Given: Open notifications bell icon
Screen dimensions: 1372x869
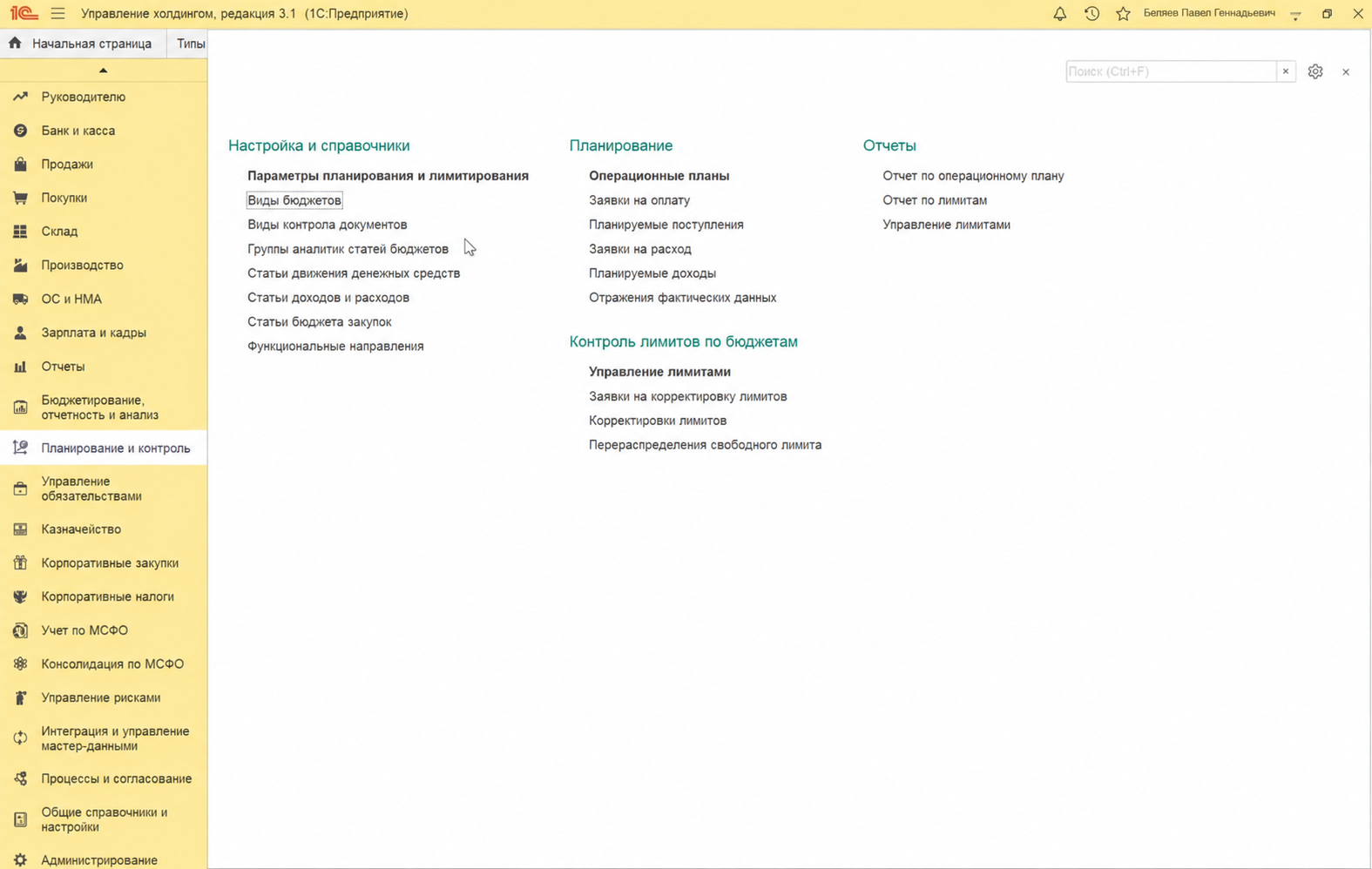Looking at the screenshot, I should 1059,14.
